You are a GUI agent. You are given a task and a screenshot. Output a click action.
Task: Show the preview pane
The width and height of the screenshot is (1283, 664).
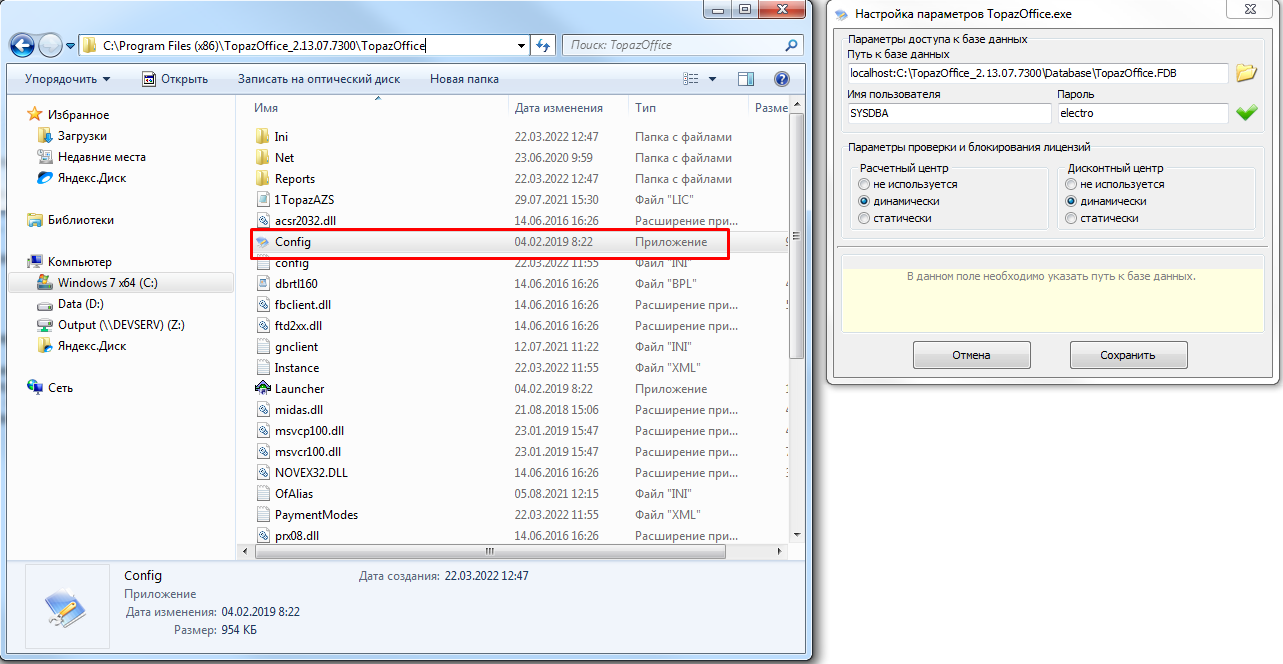point(746,79)
